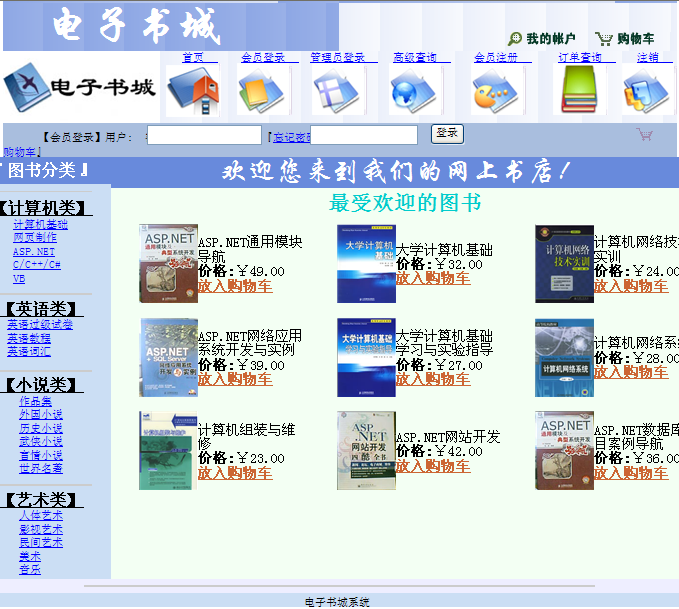Open the 英语过级试卷 category link
Screen dimensions: 679x609
point(40,324)
